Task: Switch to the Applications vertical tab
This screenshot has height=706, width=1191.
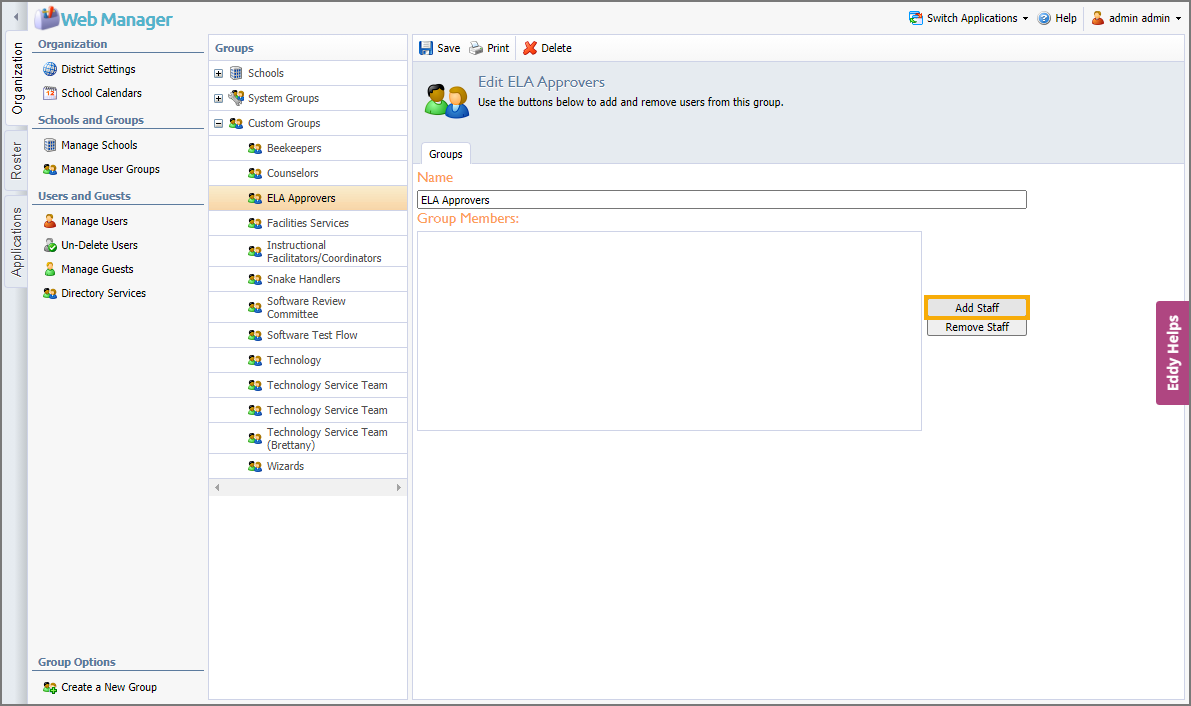Action: [x=17, y=242]
